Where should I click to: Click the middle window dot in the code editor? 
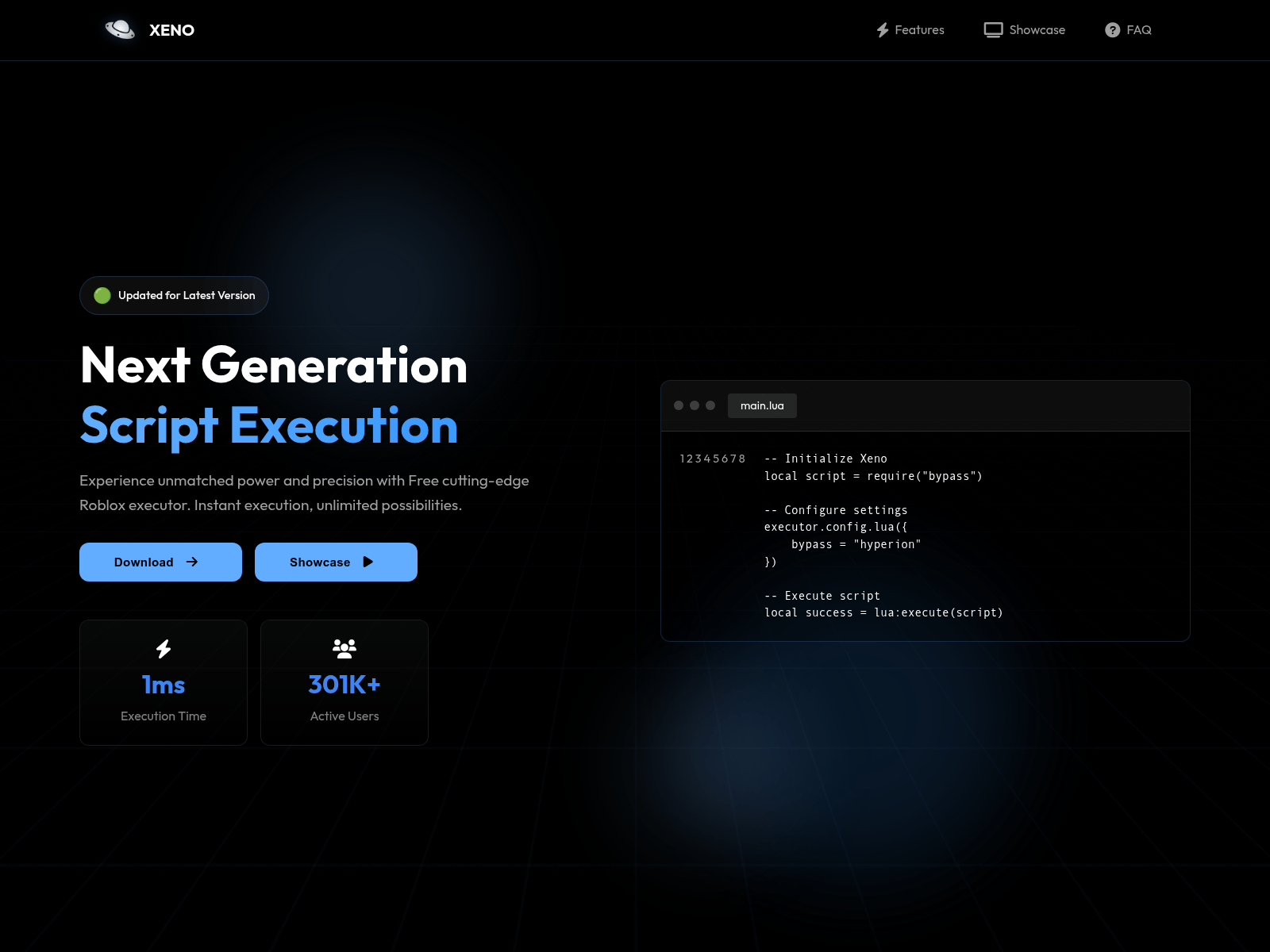click(695, 405)
